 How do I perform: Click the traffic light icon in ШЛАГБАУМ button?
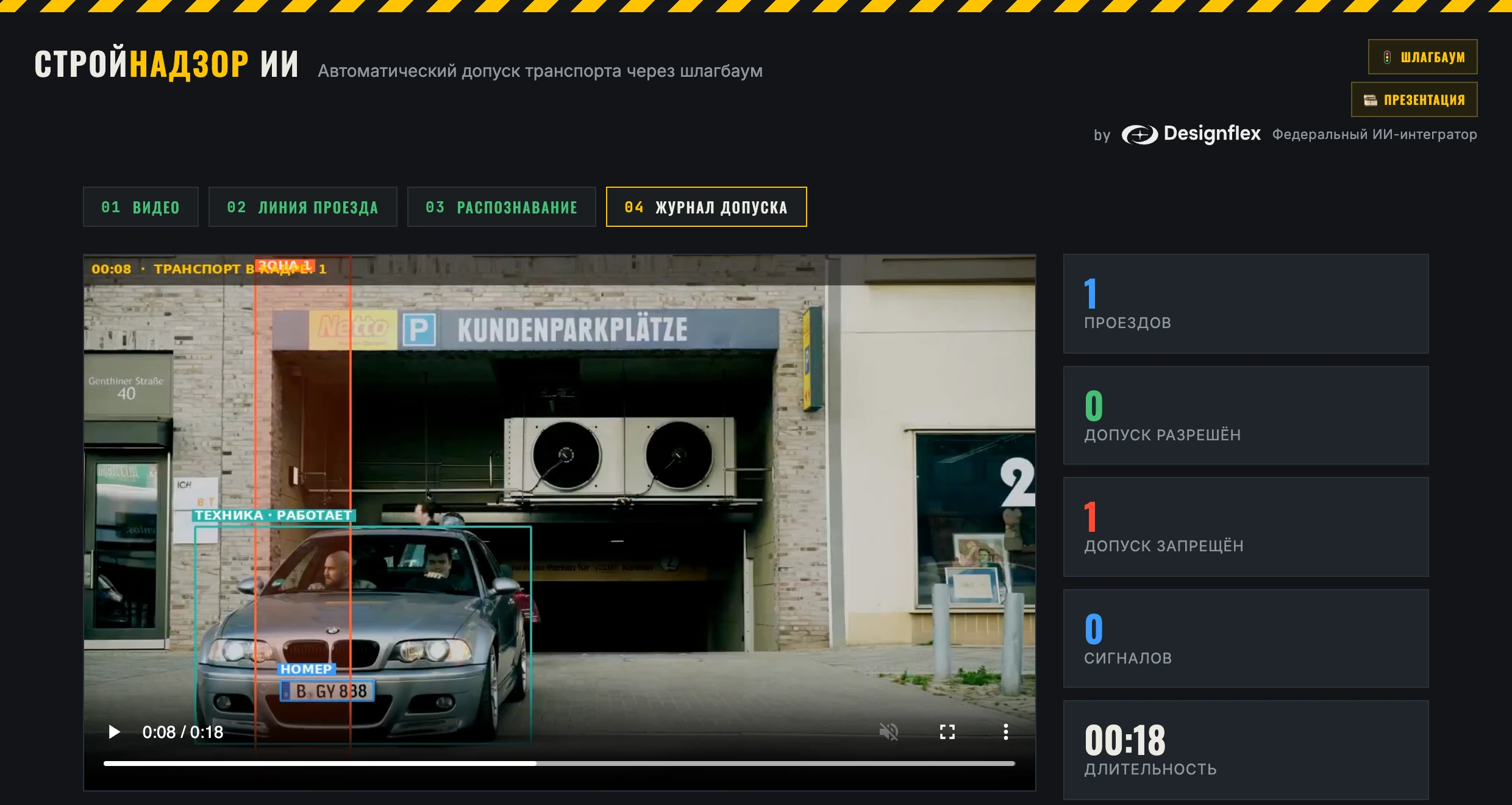pyautogui.click(x=1387, y=57)
